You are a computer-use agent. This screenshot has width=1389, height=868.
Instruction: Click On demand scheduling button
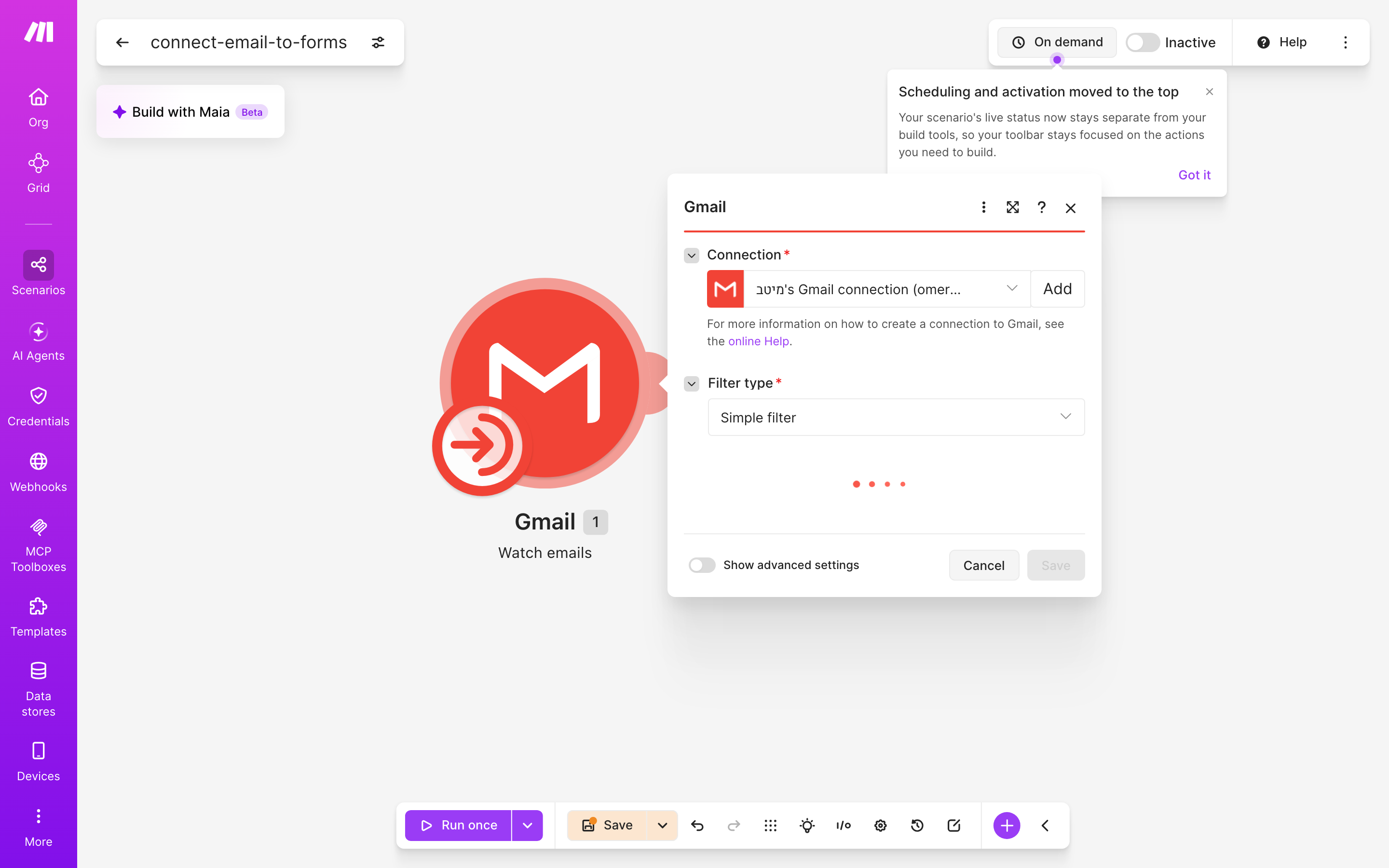click(1057, 42)
